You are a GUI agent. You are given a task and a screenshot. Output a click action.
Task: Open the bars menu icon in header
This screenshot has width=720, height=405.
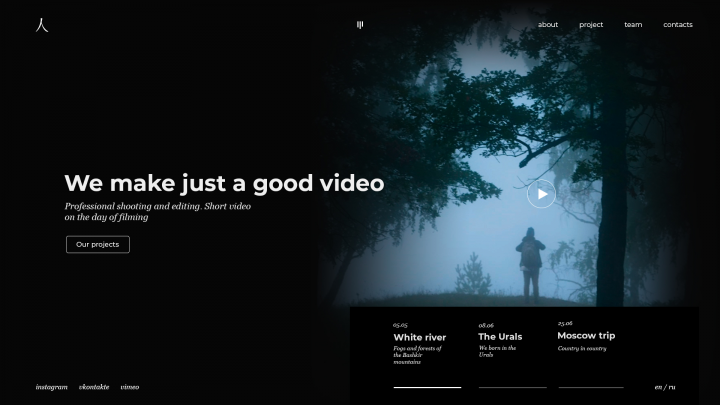360,25
